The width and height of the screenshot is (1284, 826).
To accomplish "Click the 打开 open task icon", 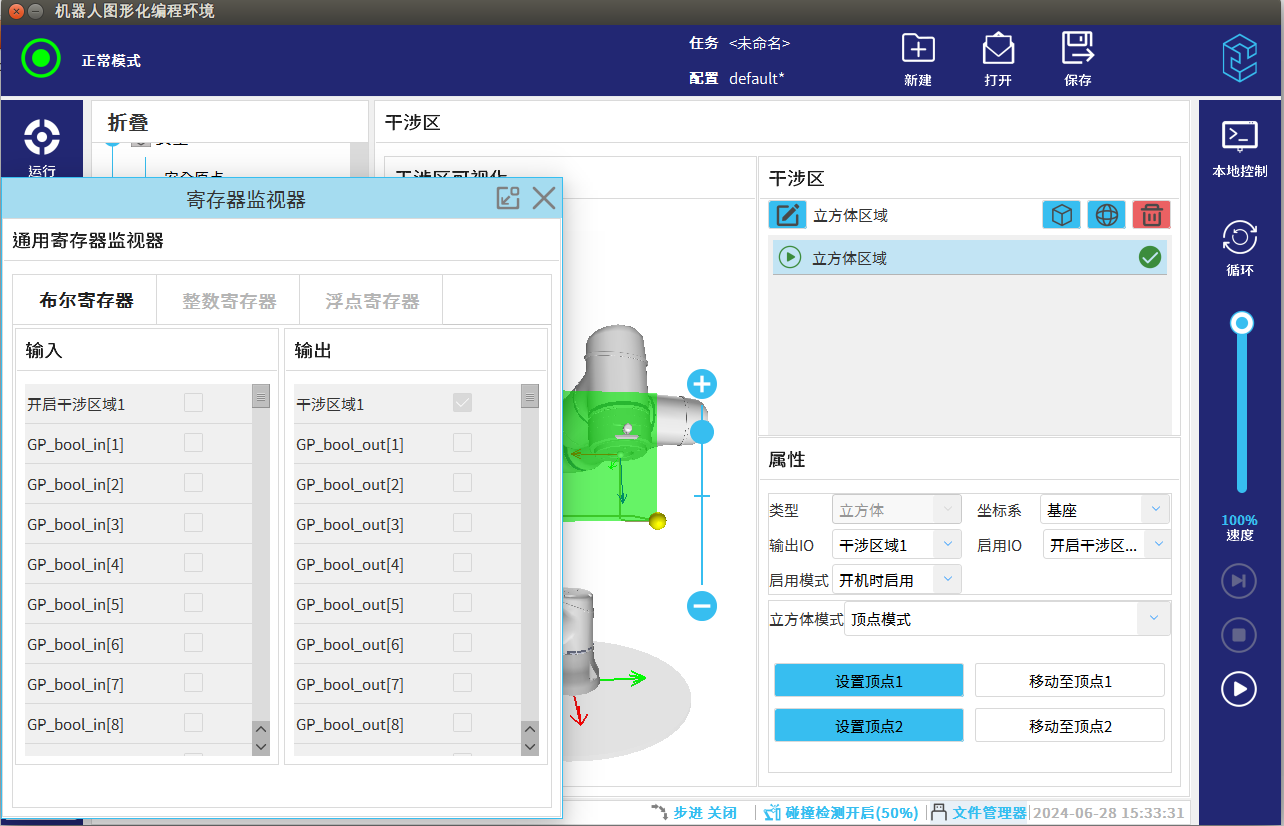I will (997, 50).
